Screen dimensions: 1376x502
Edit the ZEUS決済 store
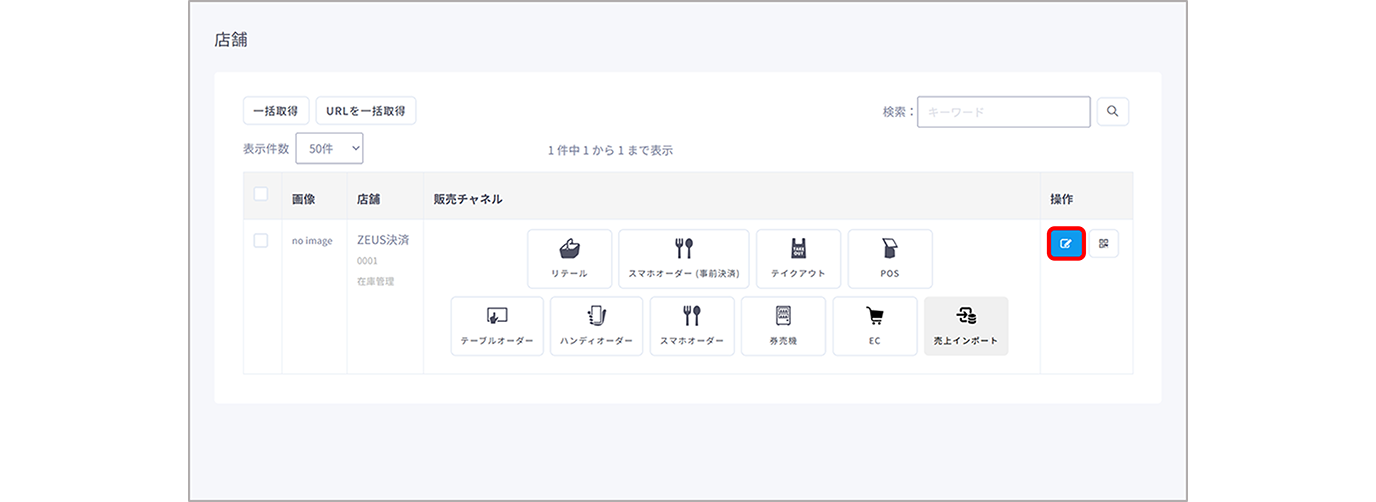1066,243
